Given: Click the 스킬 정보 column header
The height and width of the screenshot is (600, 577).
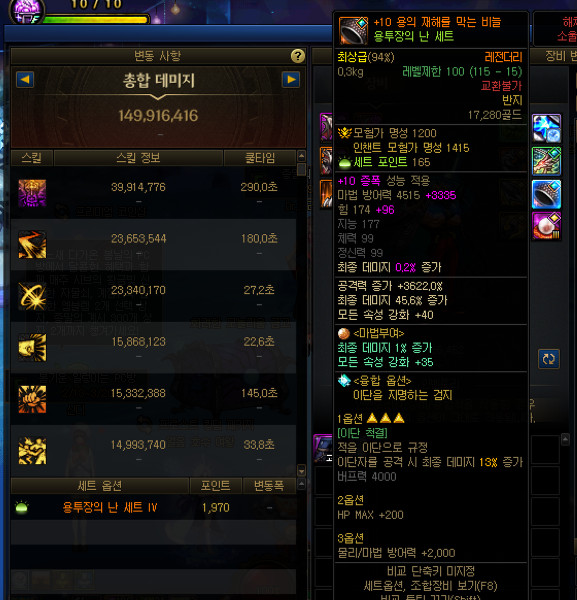Looking at the screenshot, I should (x=138, y=158).
